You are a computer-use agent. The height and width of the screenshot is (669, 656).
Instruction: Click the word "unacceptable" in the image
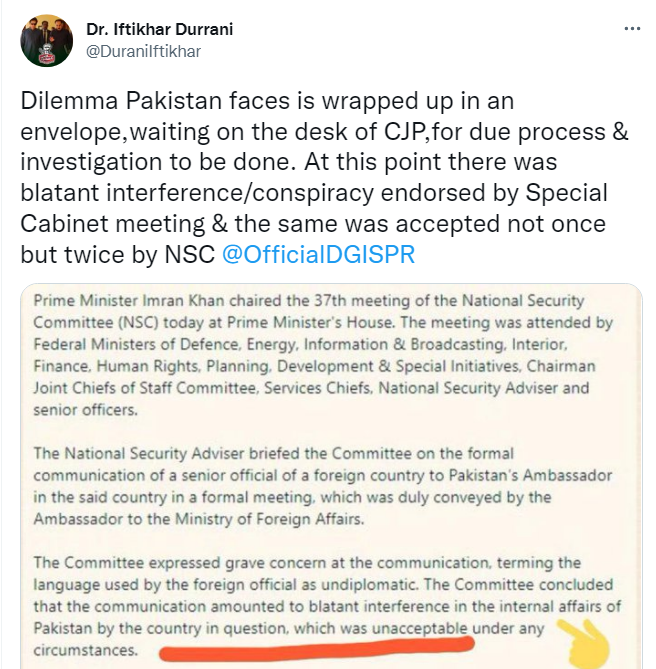422,628
